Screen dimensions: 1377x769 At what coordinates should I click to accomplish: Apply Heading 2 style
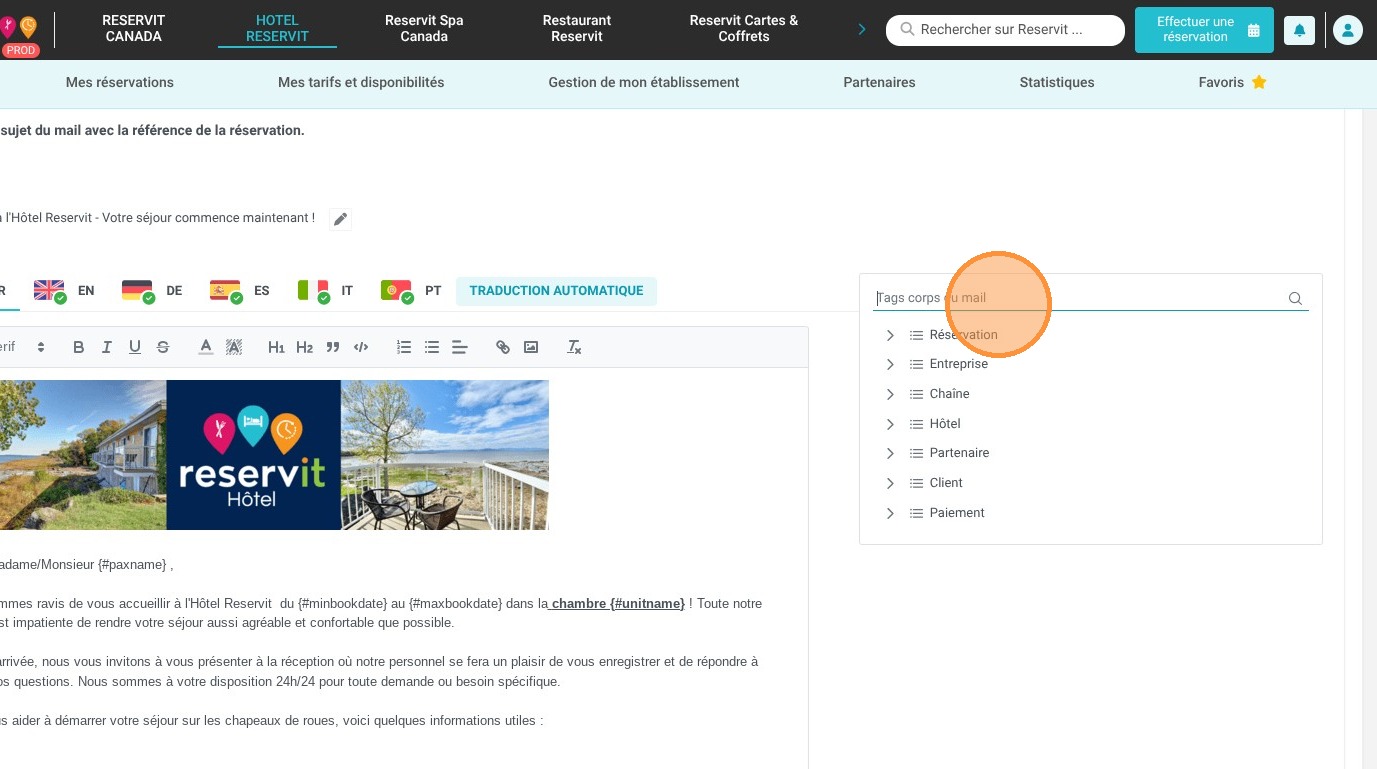pos(305,347)
